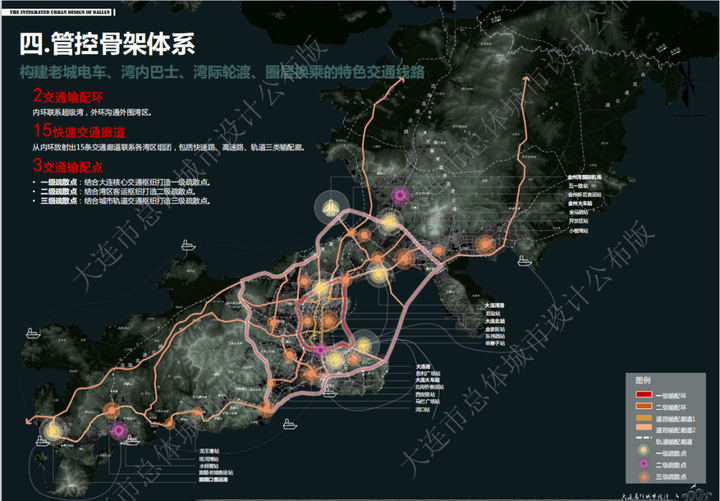The height and width of the screenshot is (501, 720).
Task: Select the light peach 道路输配廊道2 legend swatch
Action: pyautogui.click(x=644, y=428)
